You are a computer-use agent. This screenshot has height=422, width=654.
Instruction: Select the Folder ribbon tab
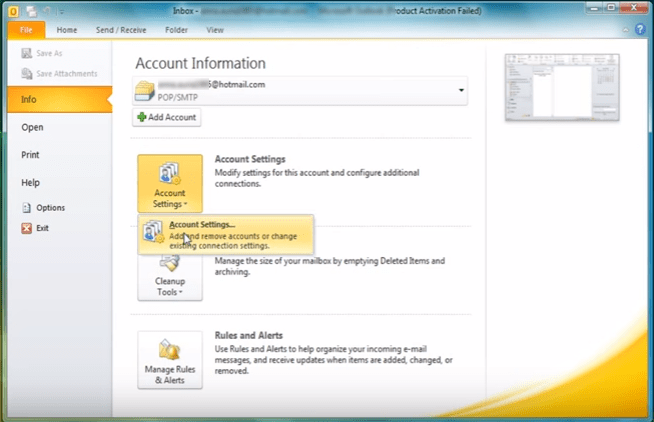point(176,30)
